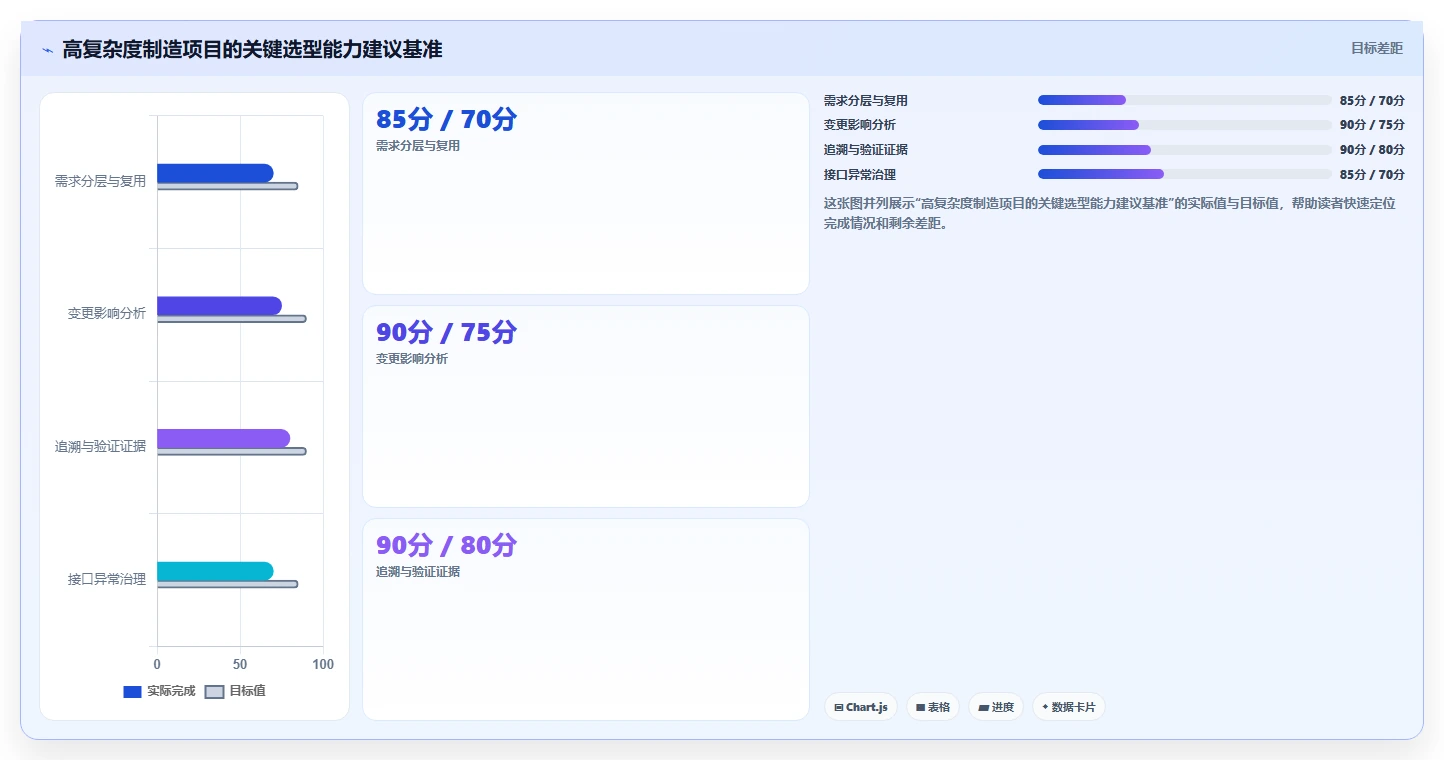1444x760 pixels.
Task: Click the gray target bar for 接口异常治理
Action: [227, 584]
